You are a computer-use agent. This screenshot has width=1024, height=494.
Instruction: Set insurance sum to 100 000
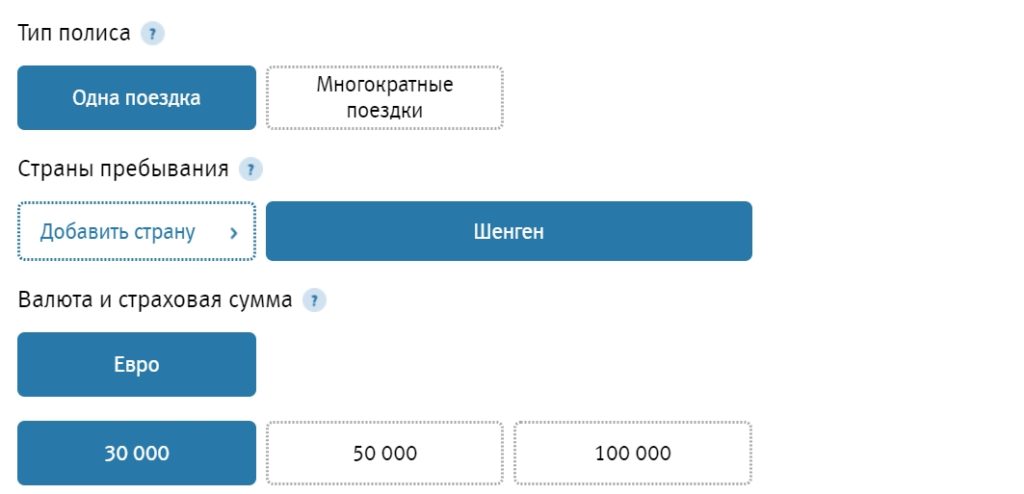pos(632,453)
